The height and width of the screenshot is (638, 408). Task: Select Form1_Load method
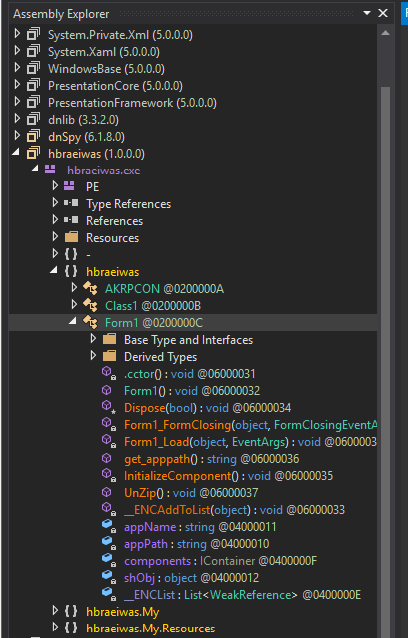(x=251, y=442)
